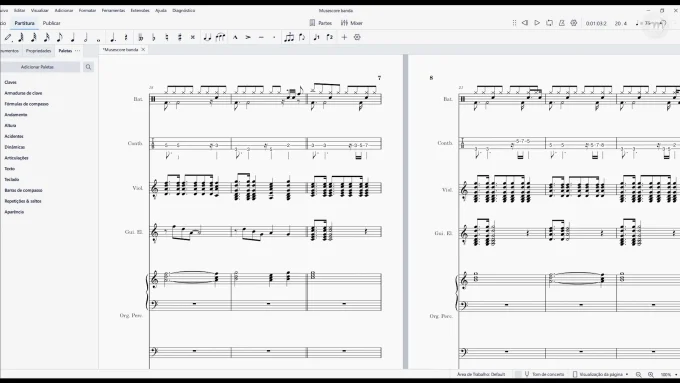
Task: Open the Paletas panel options ellipsis
Action: click(x=78, y=51)
